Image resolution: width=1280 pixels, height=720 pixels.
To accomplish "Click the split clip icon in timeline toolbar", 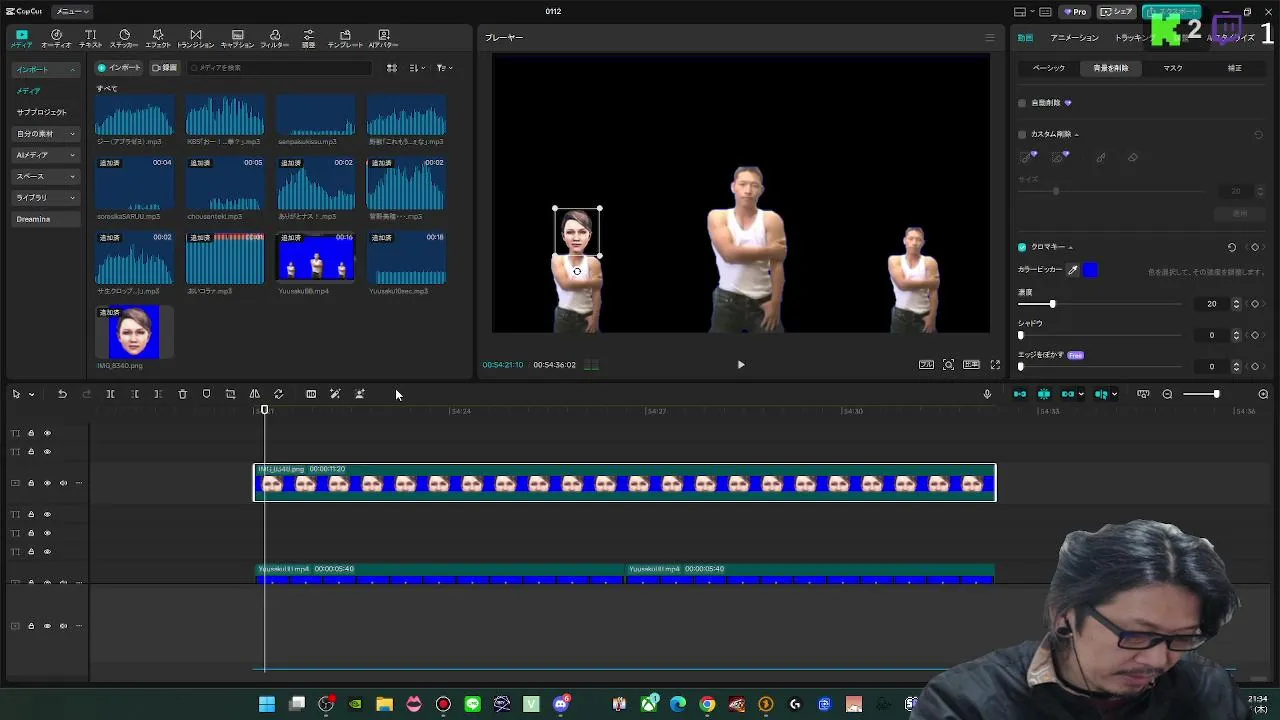I will coord(110,394).
